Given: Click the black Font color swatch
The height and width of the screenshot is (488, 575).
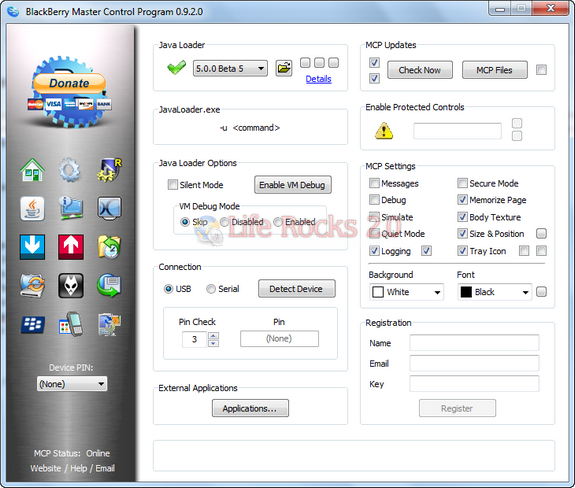Looking at the screenshot, I should point(466,292).
